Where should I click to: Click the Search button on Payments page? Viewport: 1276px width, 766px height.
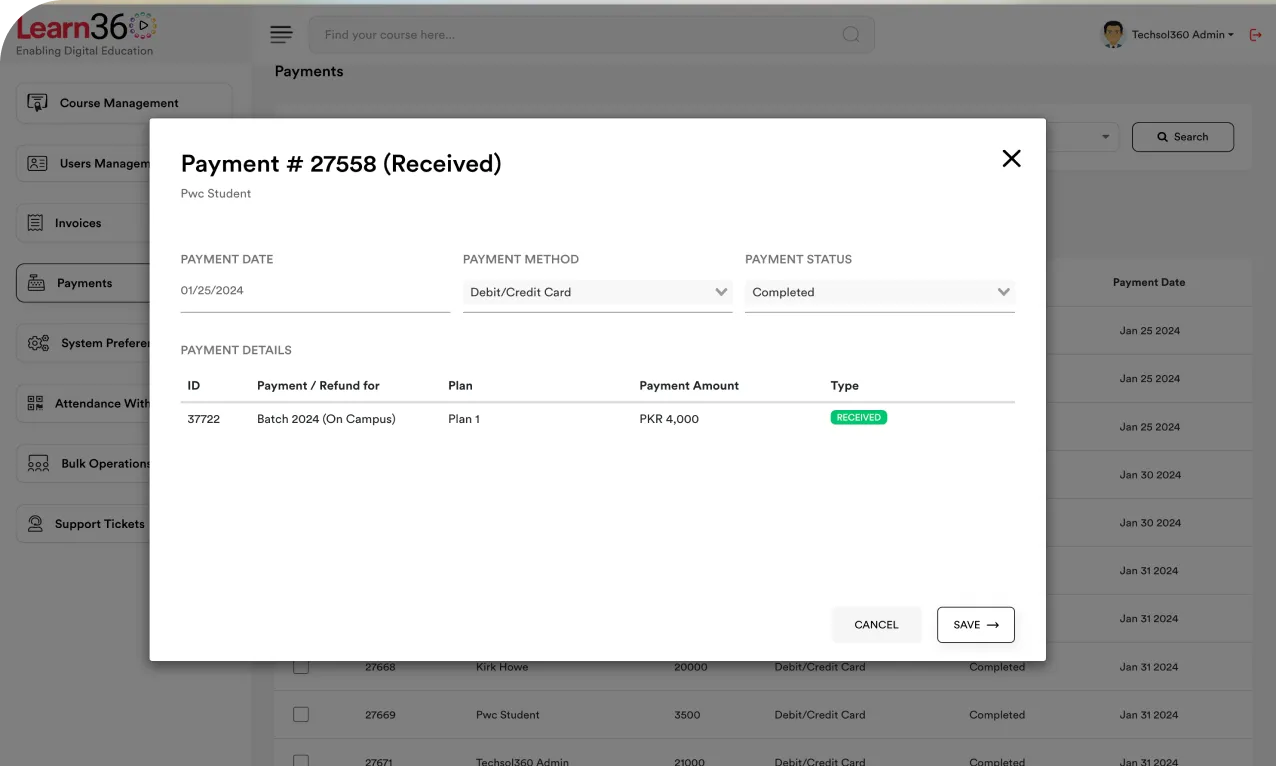click(1183, 137)
